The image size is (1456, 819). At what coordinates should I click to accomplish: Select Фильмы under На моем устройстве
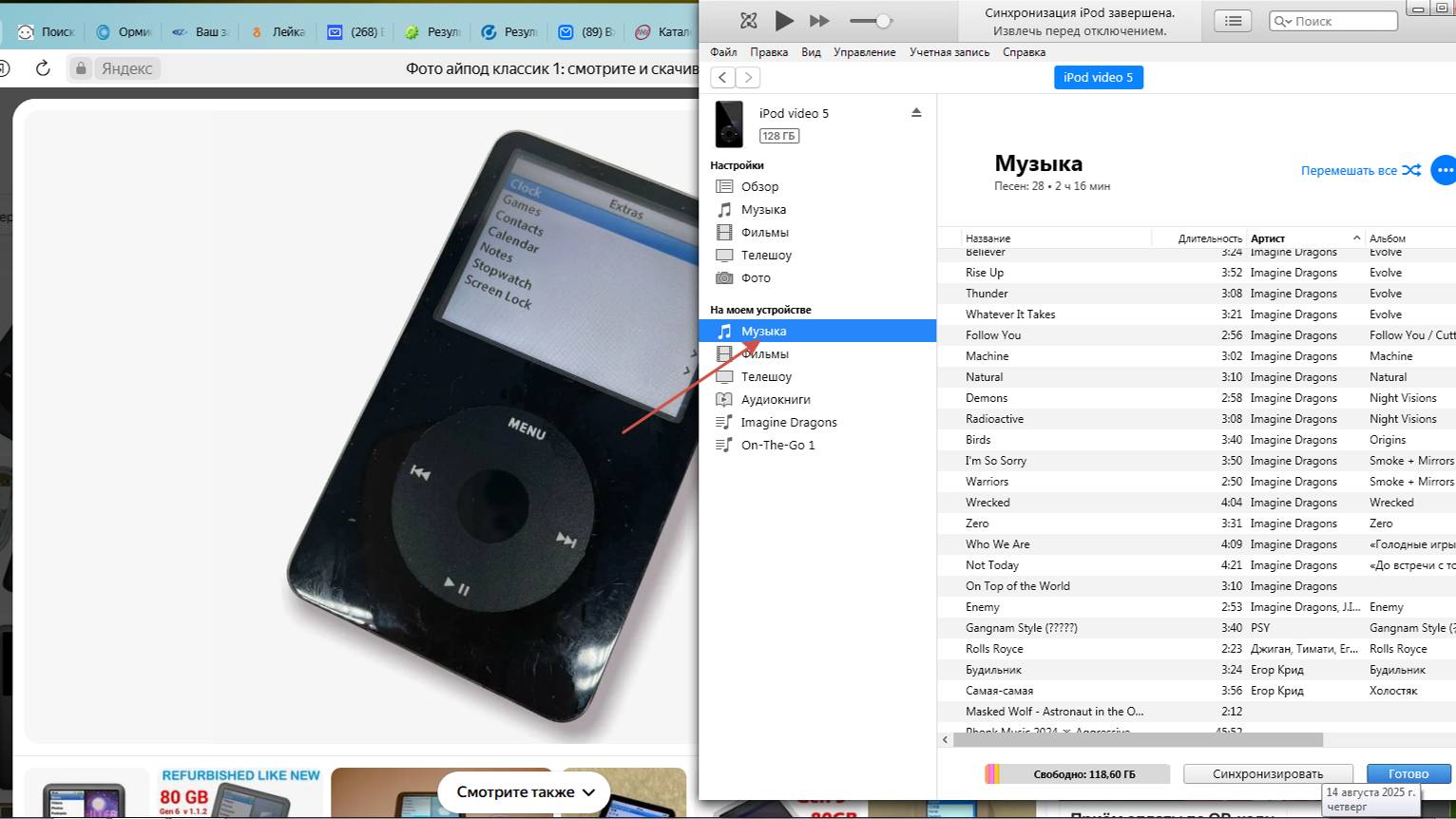point(765,354)
